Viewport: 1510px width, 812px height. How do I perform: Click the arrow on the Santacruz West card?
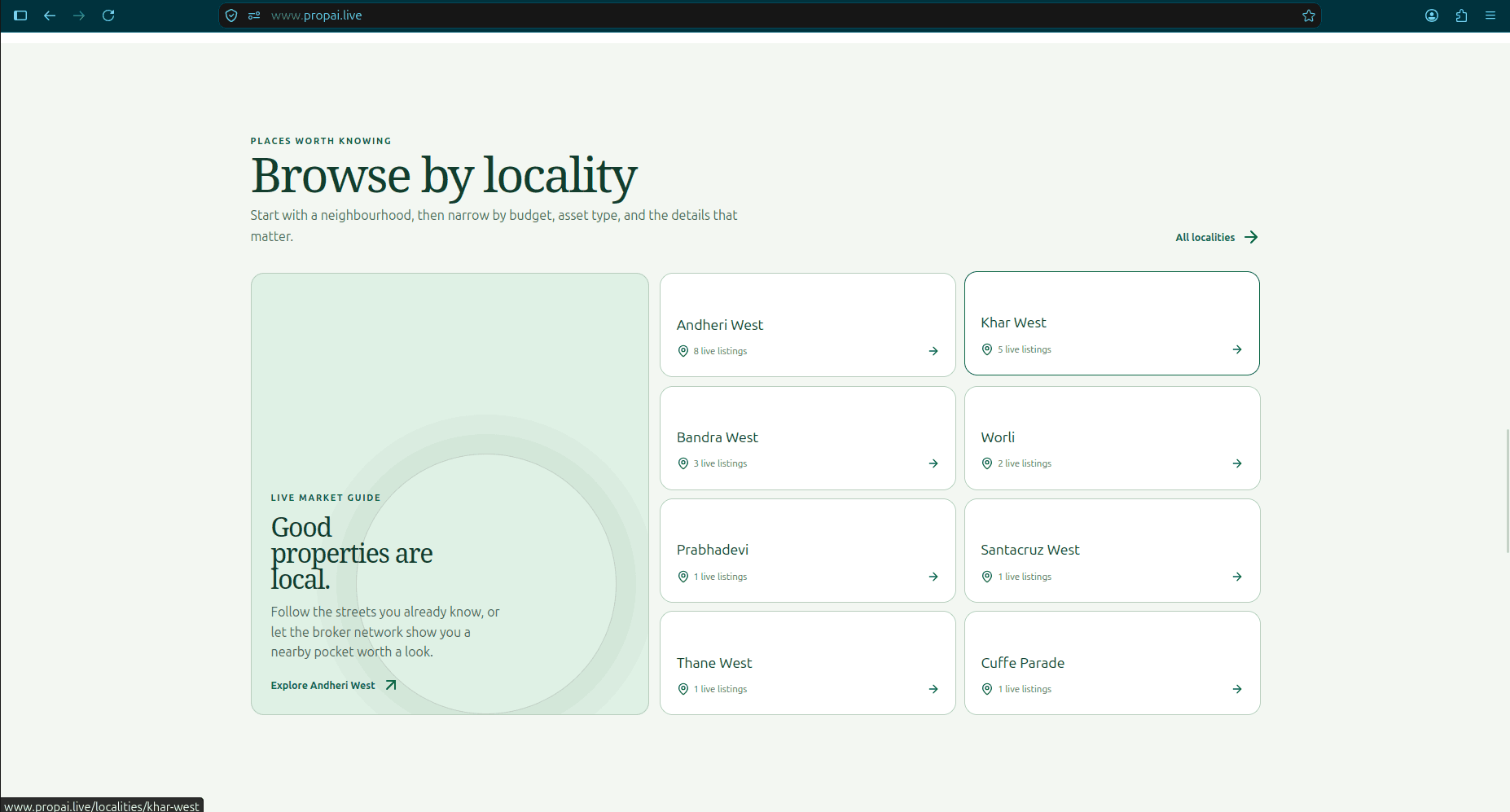tap(1237, 577)
